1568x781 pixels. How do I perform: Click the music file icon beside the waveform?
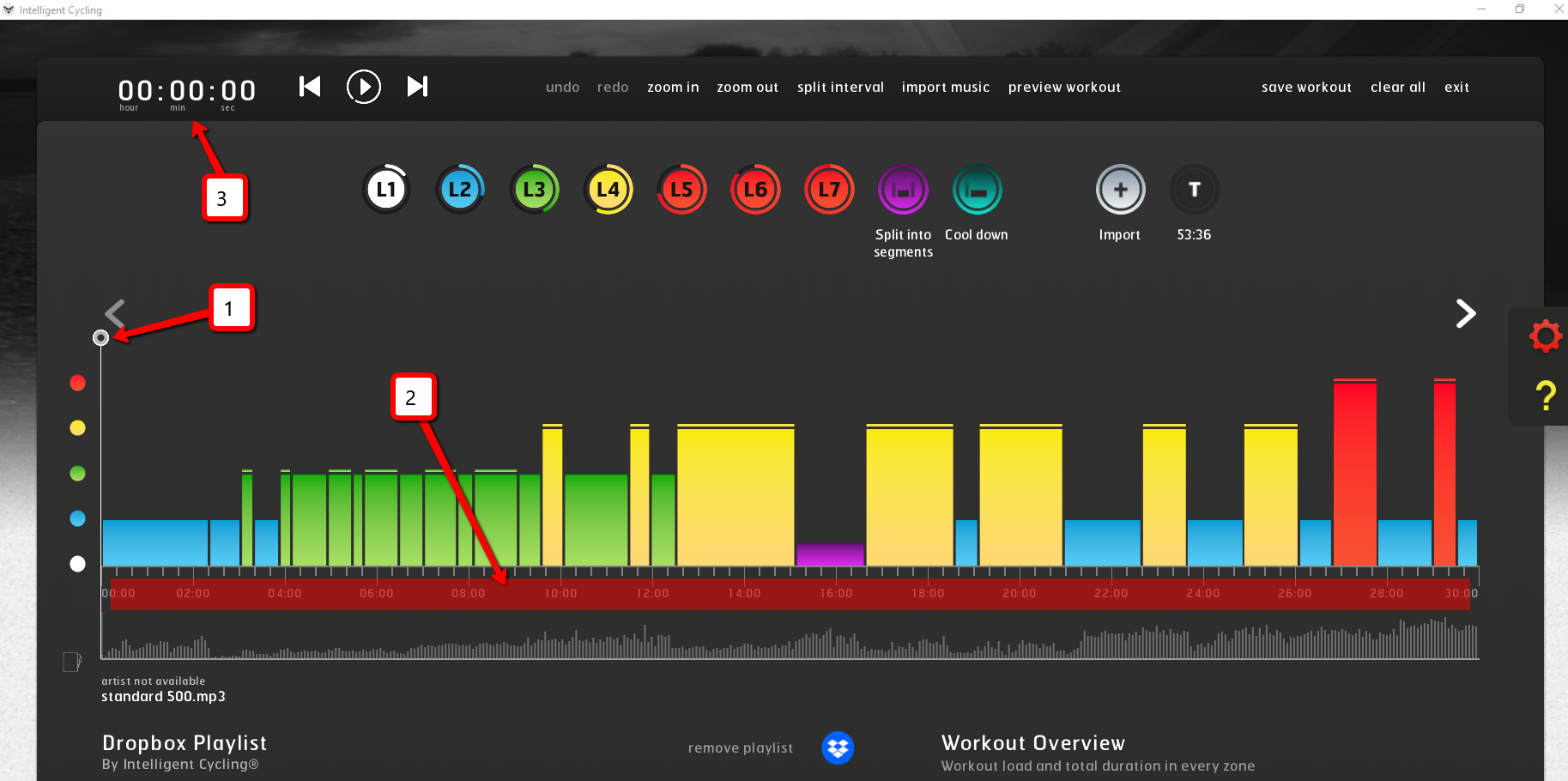pos(72,662)
